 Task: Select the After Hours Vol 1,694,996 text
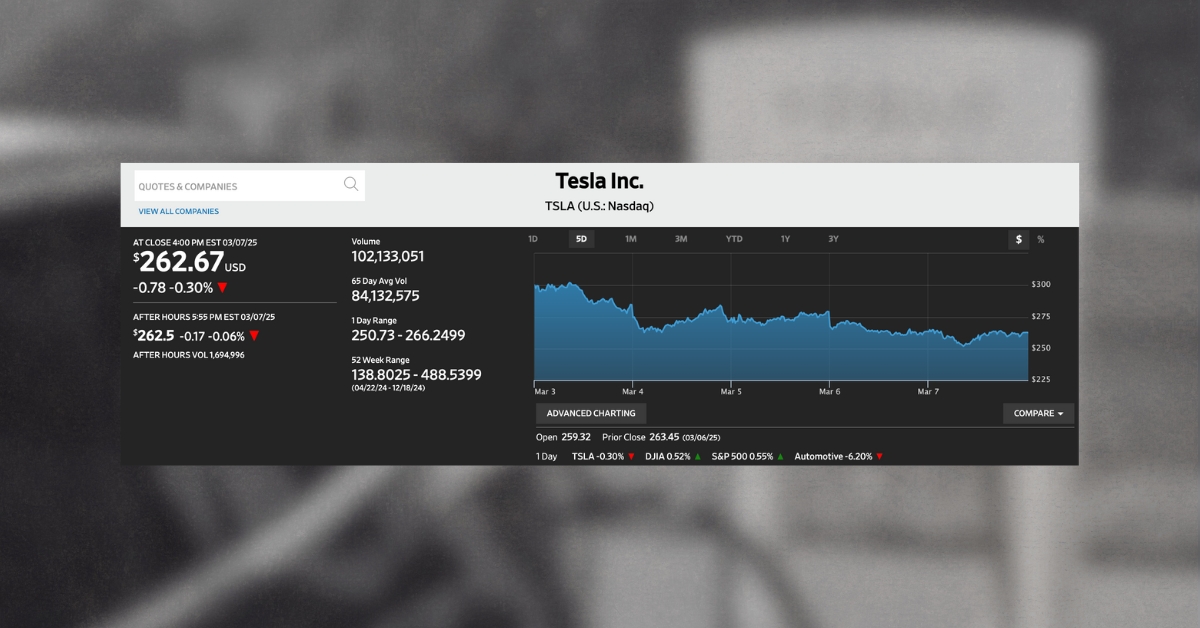[x=189, y=355]
